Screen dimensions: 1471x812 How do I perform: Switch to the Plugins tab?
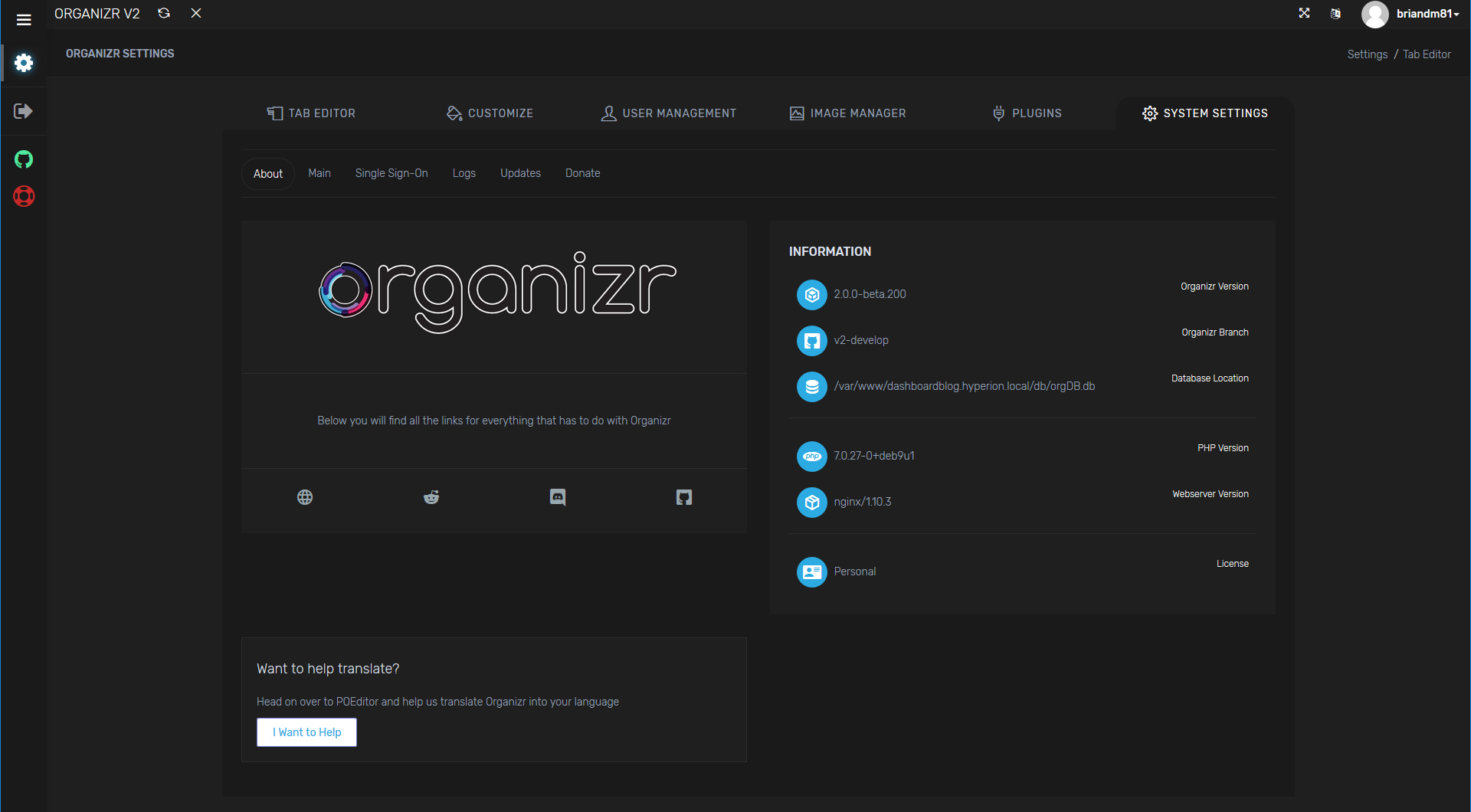click(x=1027, y=113)
